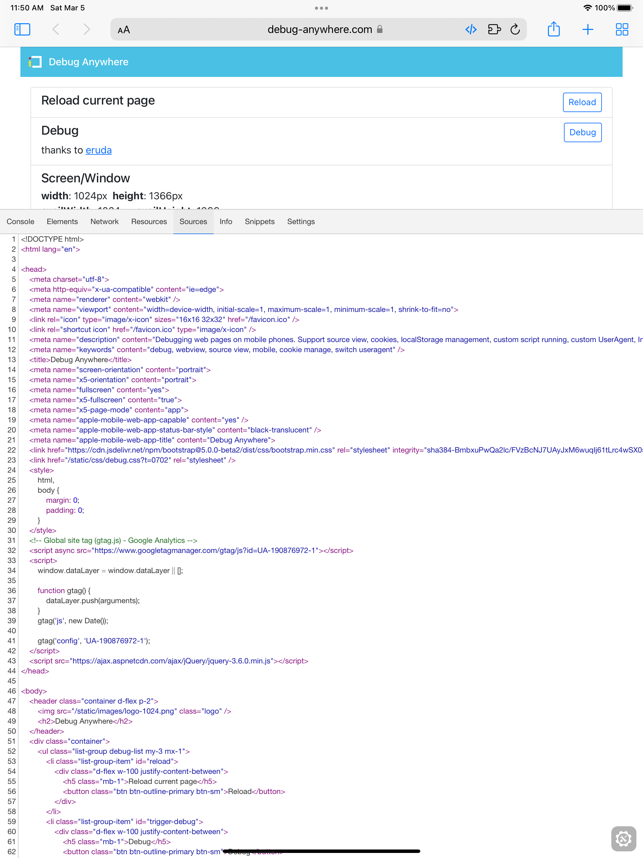Click the header class container d-flex line
The image size is (643, 858).
tap(94, 701)
